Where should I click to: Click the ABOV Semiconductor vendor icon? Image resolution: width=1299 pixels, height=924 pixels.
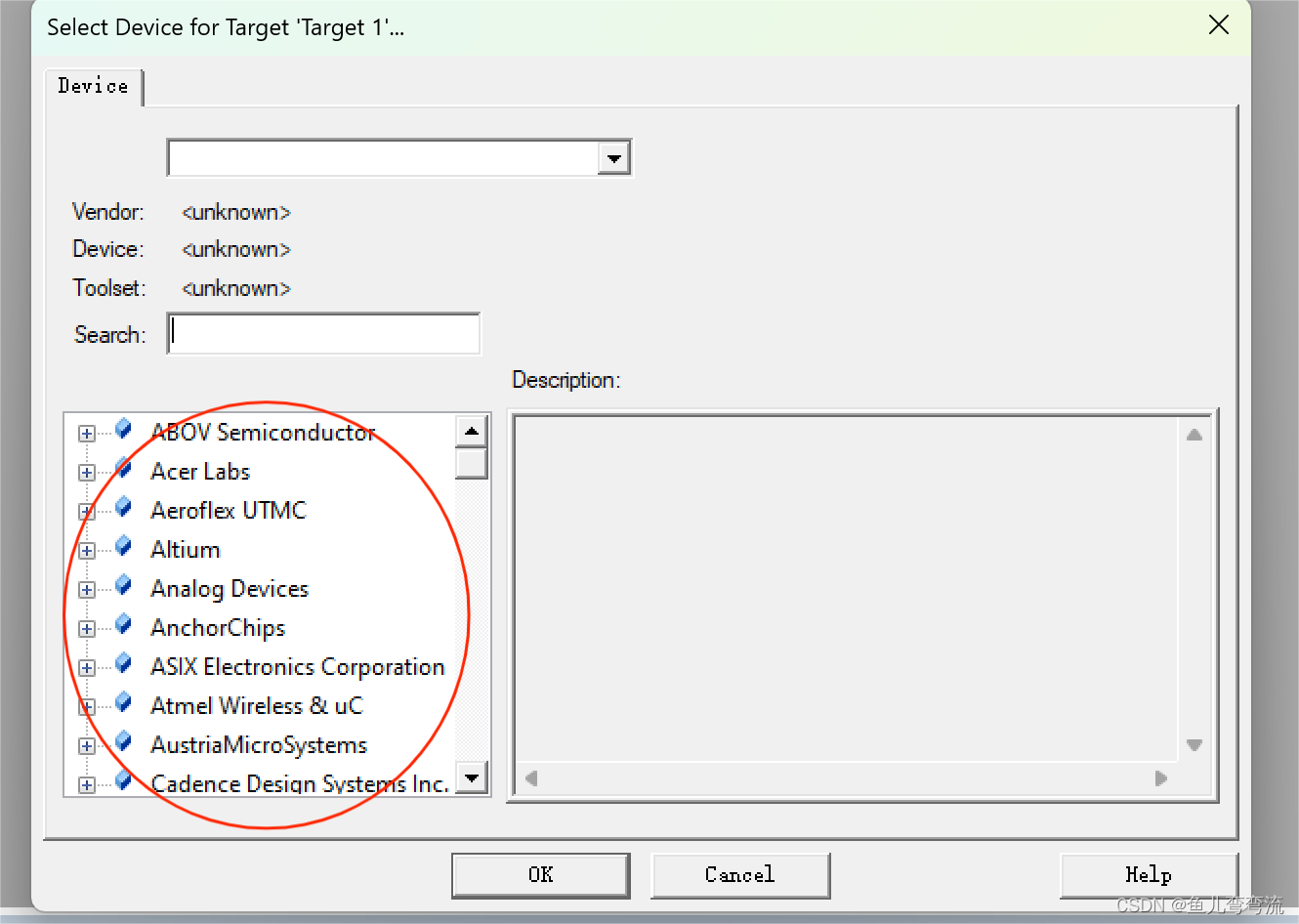pos(124,429)
